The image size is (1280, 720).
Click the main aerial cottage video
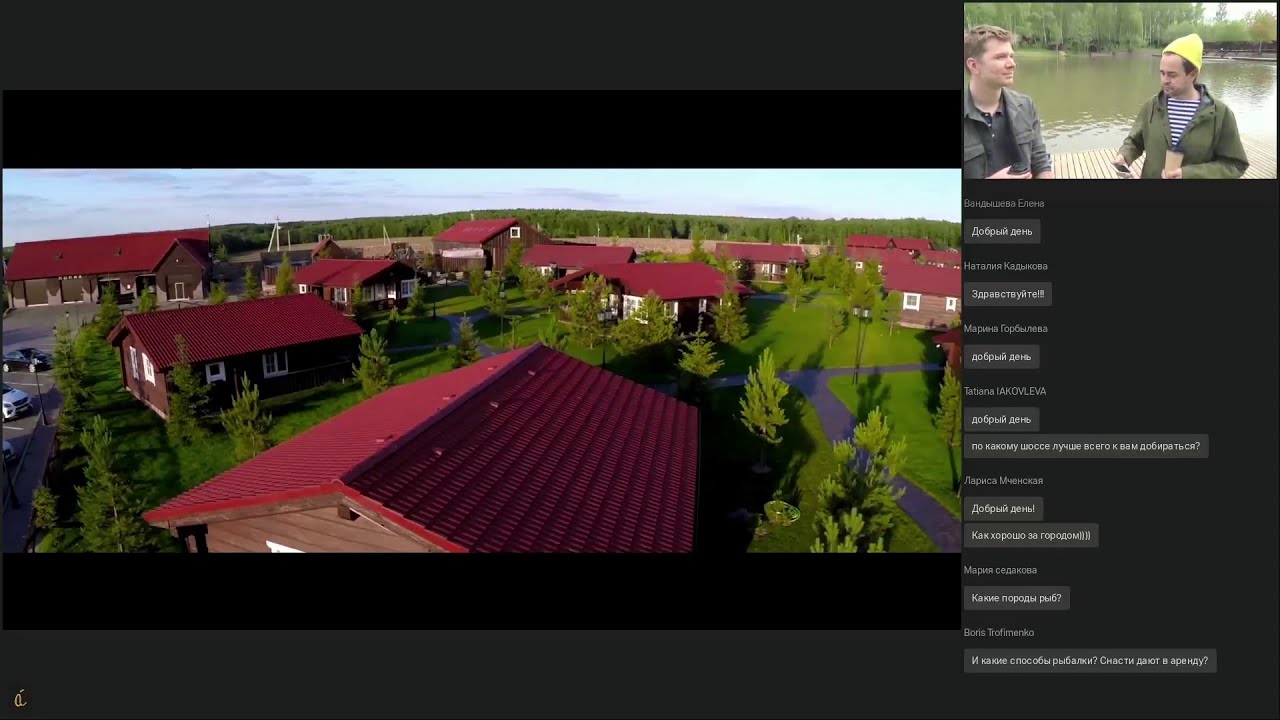tap(481, 360)
